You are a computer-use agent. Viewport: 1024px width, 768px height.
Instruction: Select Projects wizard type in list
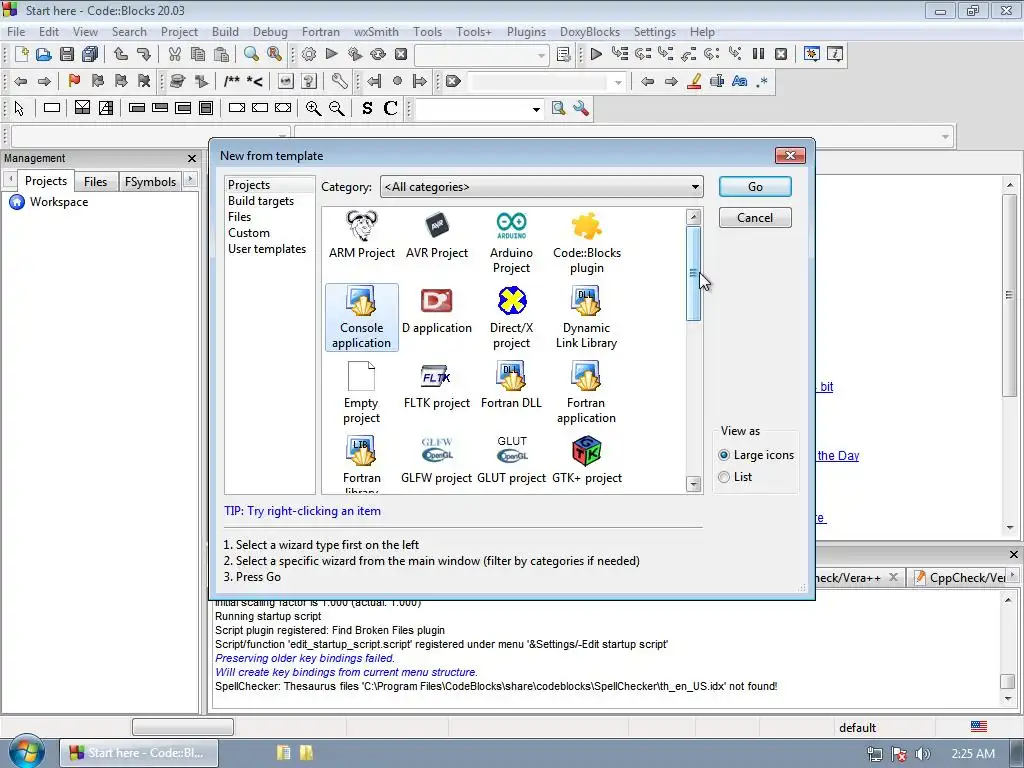249,185
